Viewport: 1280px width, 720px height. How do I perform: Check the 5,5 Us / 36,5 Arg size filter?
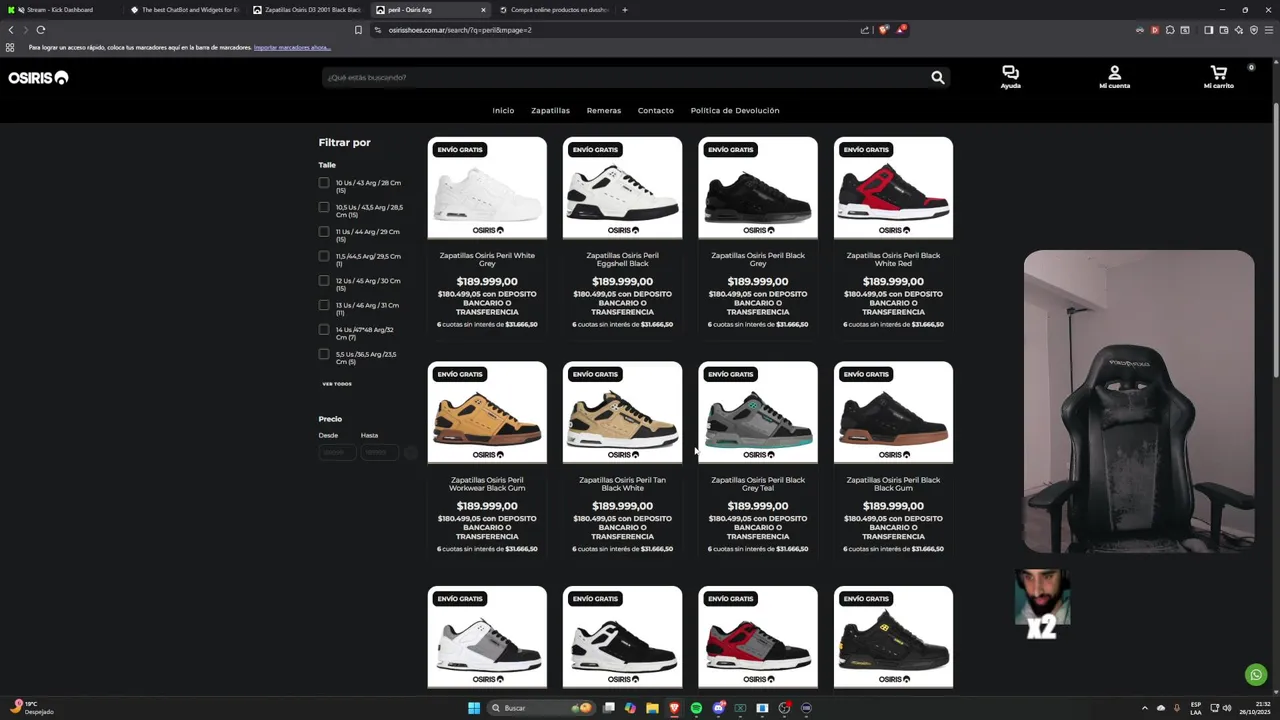324,354
